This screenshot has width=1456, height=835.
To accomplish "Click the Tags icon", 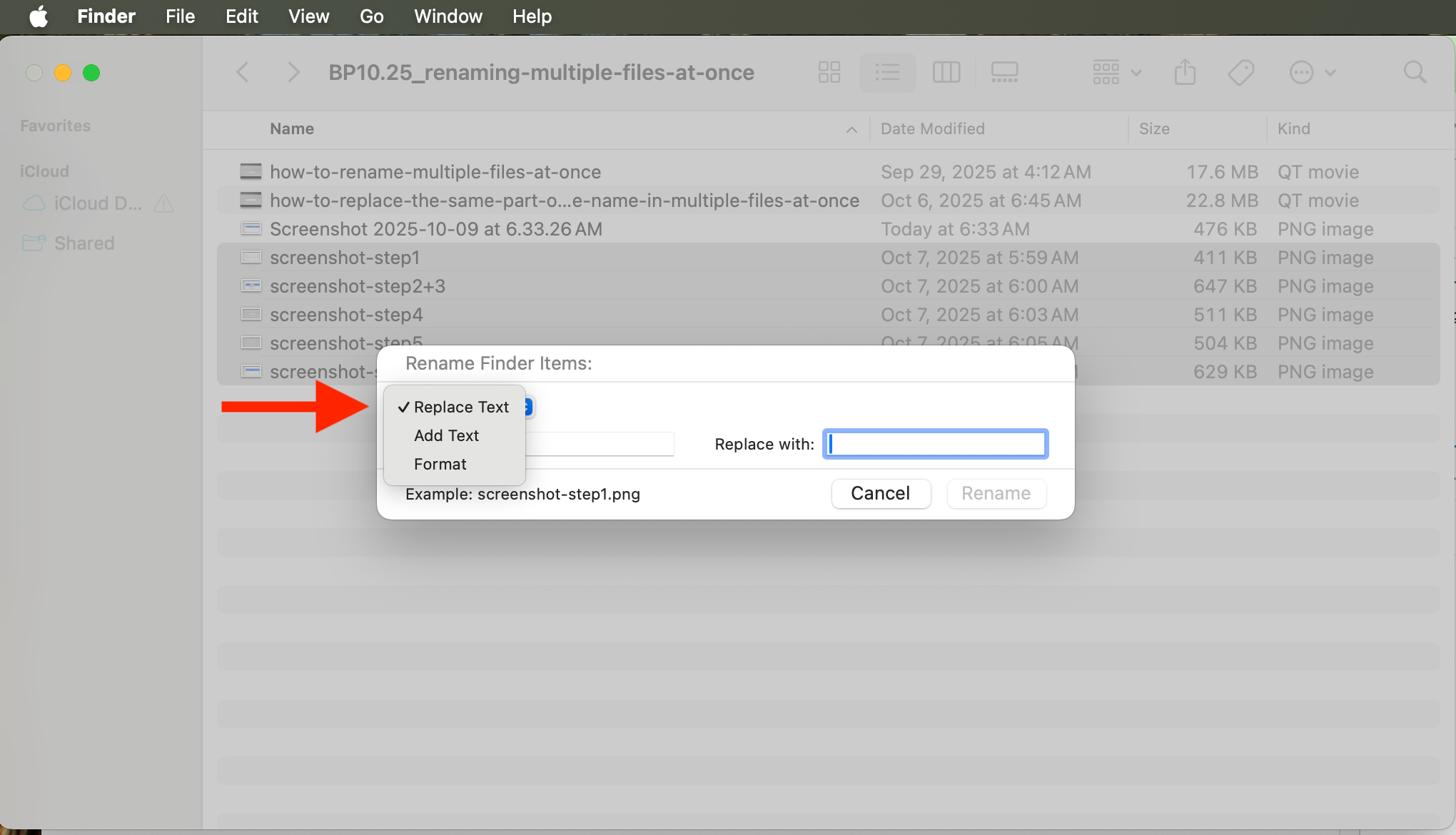I will coord(1241,72).
